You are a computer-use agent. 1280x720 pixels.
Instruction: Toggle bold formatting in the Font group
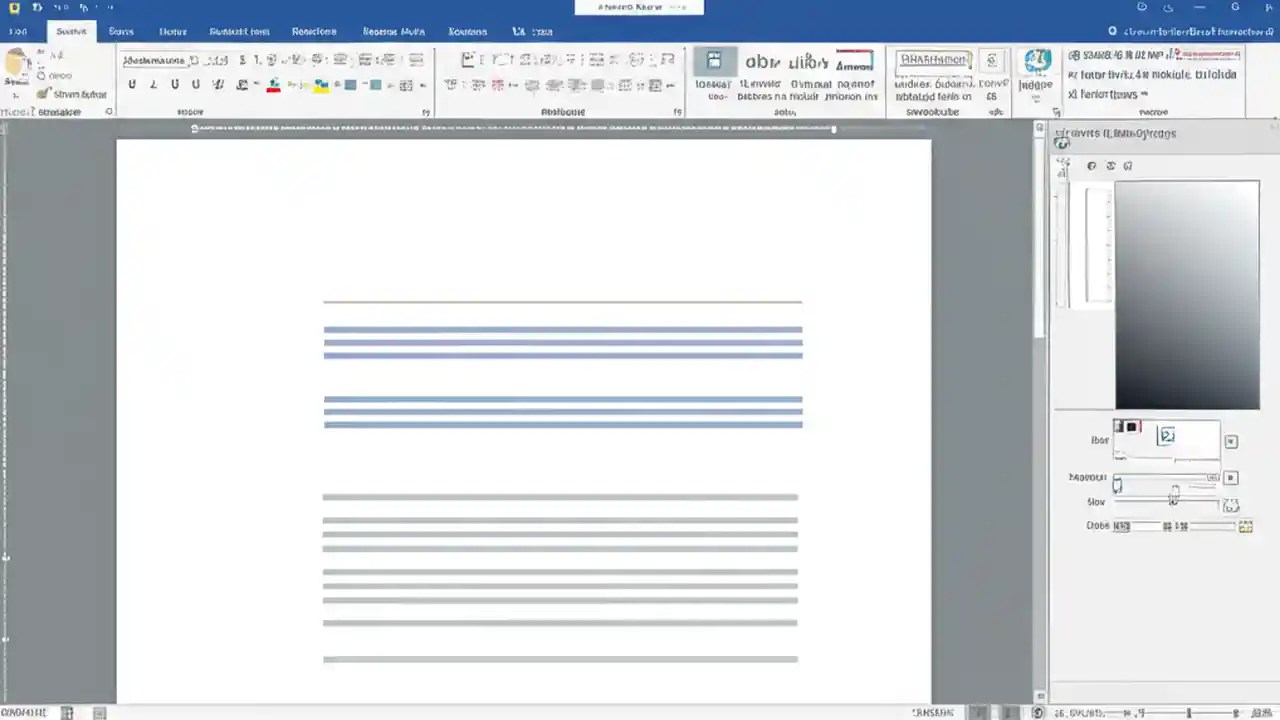(x=131, y=84)
